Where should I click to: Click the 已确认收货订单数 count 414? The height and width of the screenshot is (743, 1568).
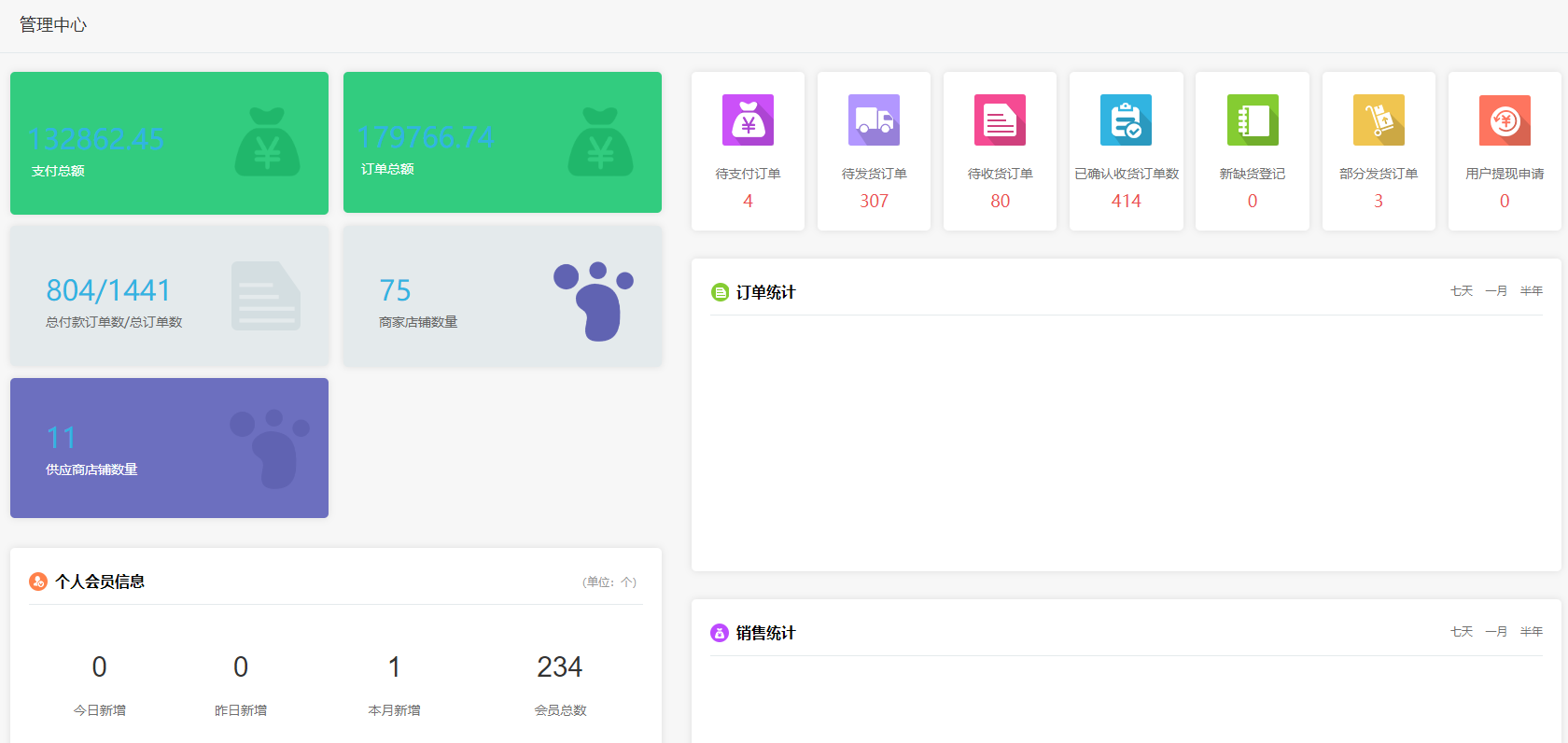tap(1126, 201)
